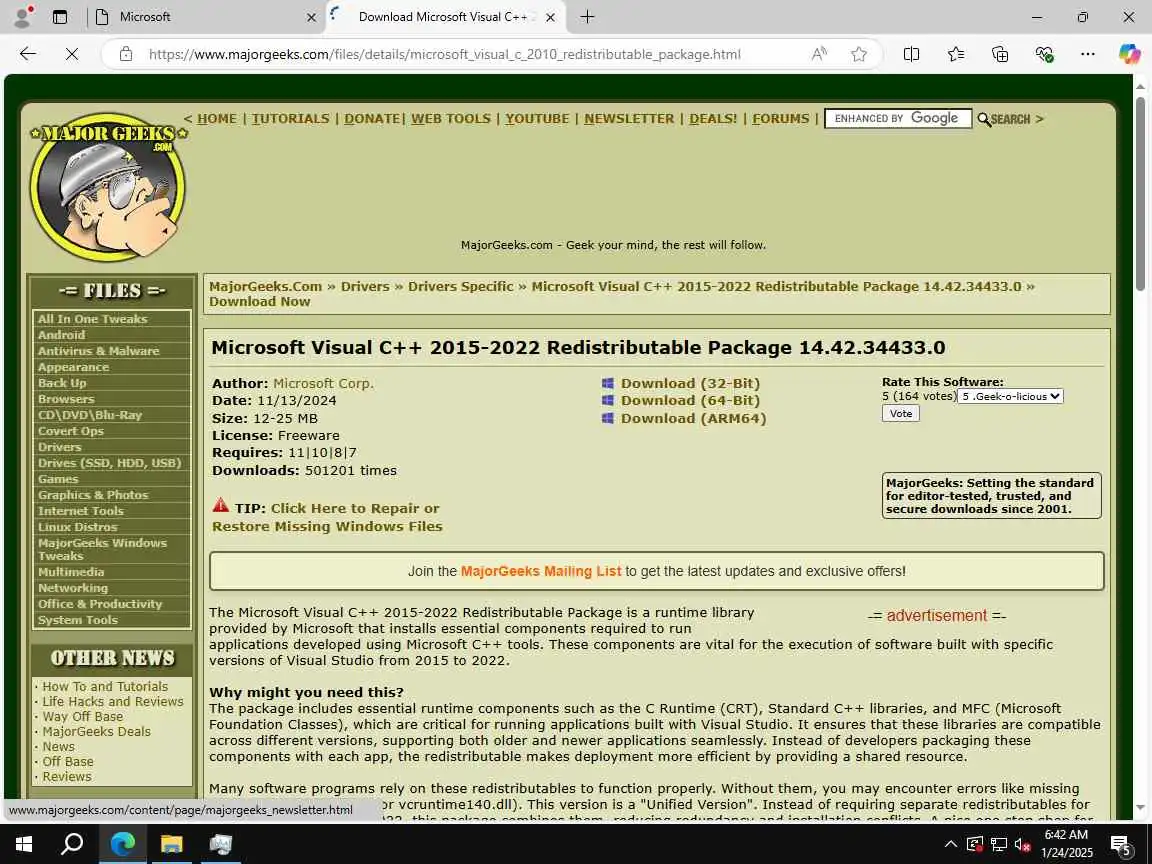Viewport: 1152px width, 864px height.
Task: Open DEALS! navigation link
Action: pos(713,118)
